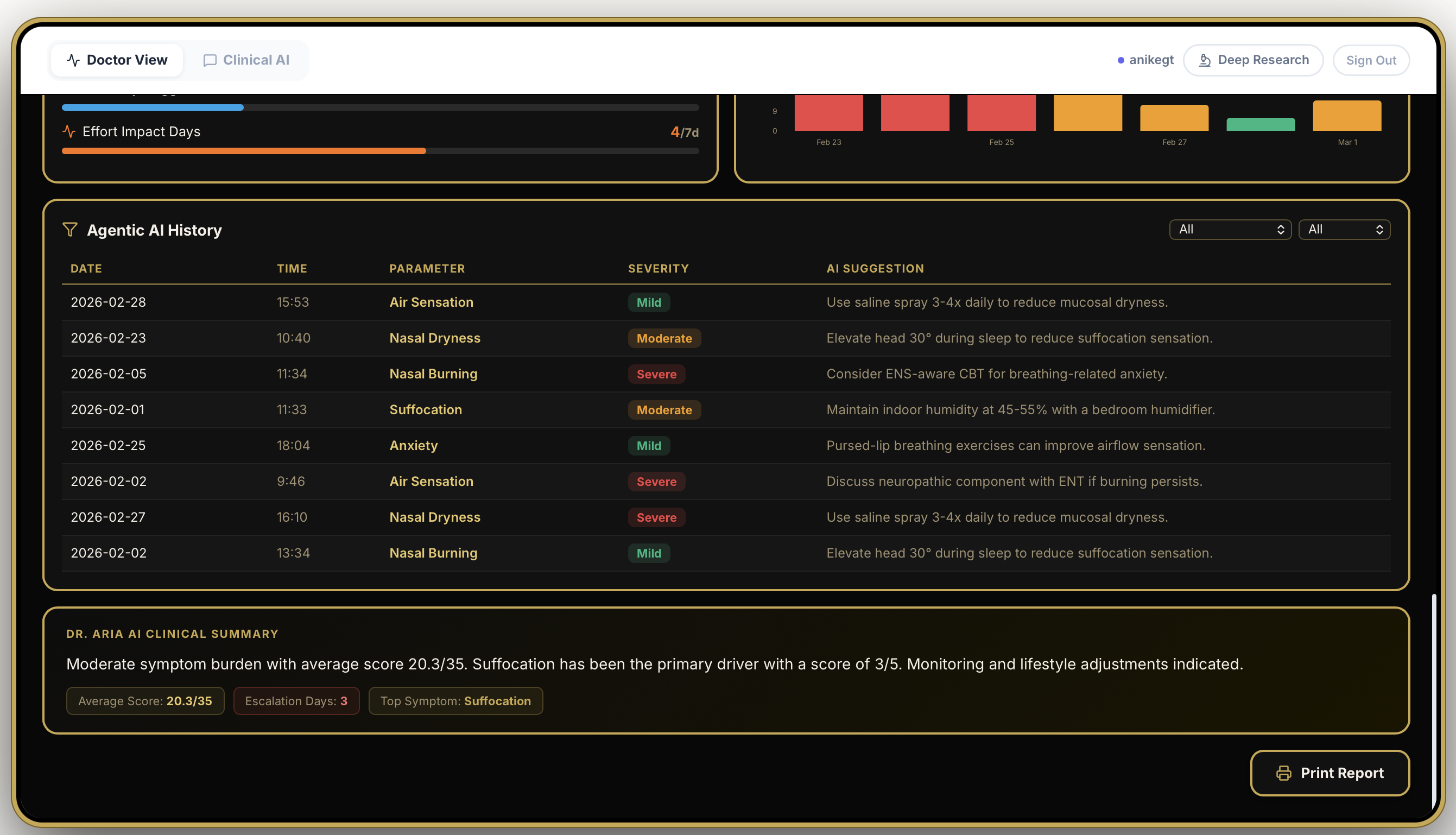The width and height of the screenshot is (1456, 835).
Task: Click the Doctor View pulse icon
Action: tap(73, 60)
